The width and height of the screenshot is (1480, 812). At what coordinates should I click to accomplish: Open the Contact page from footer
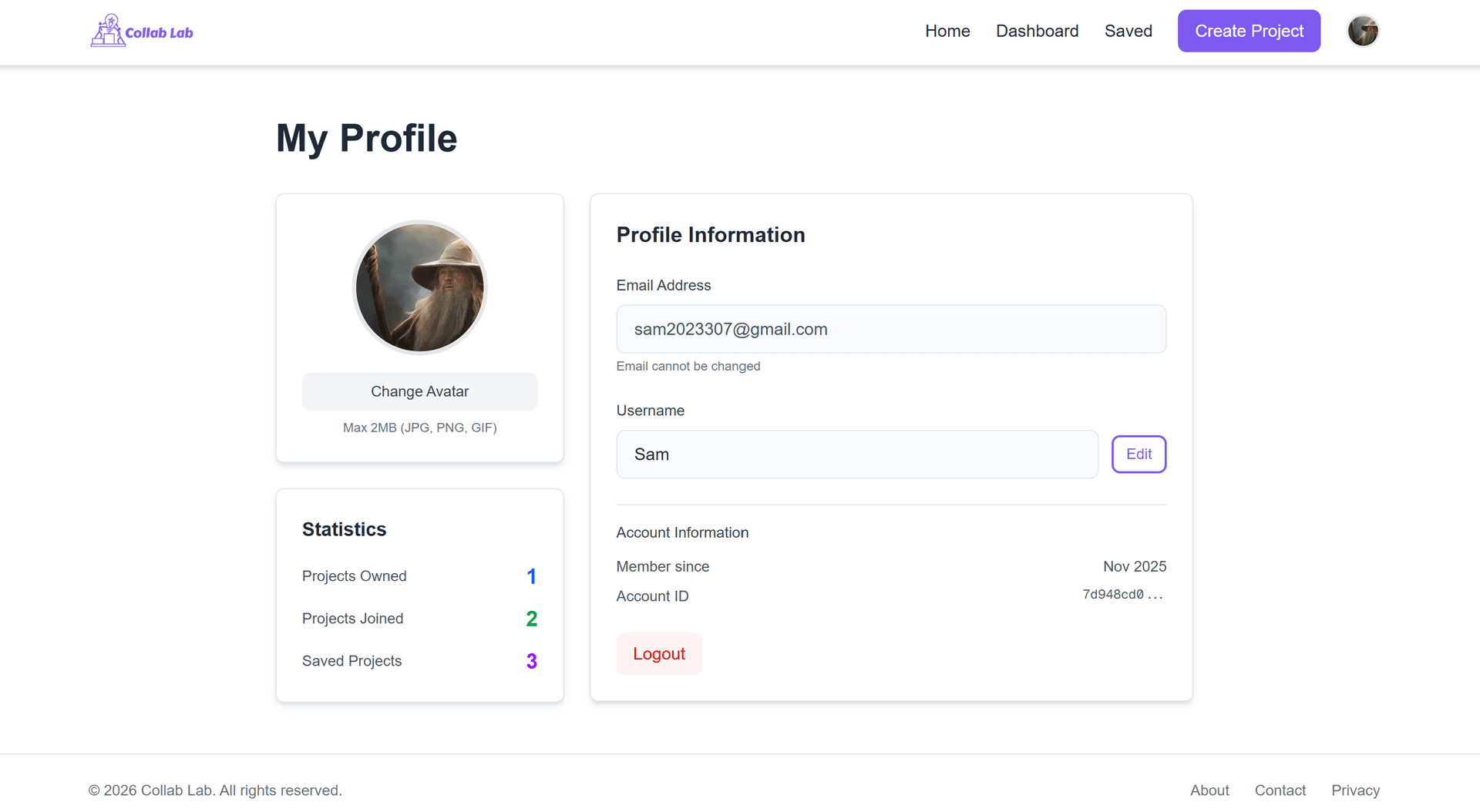pyautogui.click(x=1280, y=790)
